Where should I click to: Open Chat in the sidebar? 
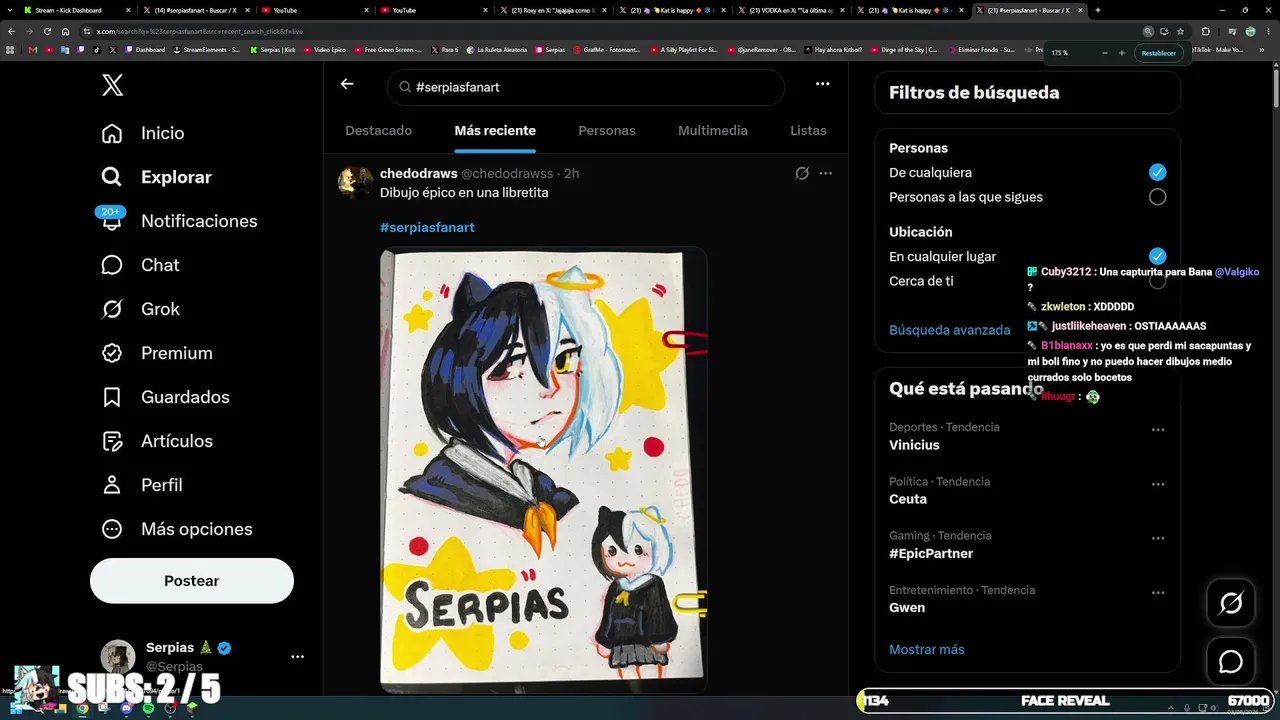tap(140, 265)
